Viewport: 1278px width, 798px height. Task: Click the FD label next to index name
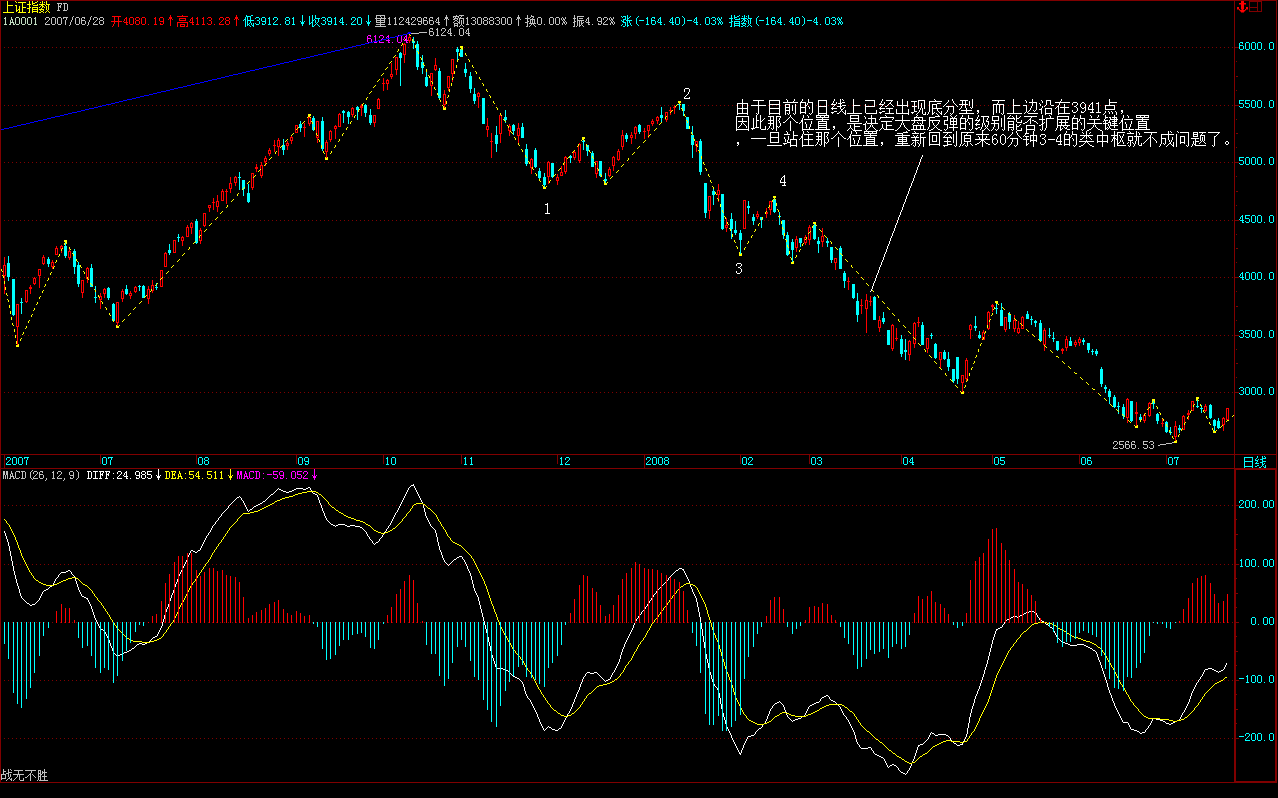pyautogui.click(x=63, y=7)
